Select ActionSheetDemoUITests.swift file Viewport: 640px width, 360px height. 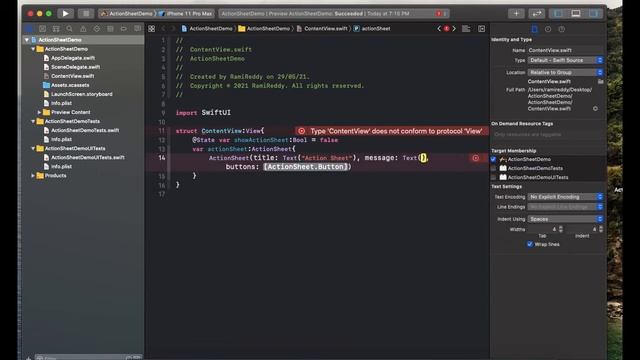coord(87,157)
